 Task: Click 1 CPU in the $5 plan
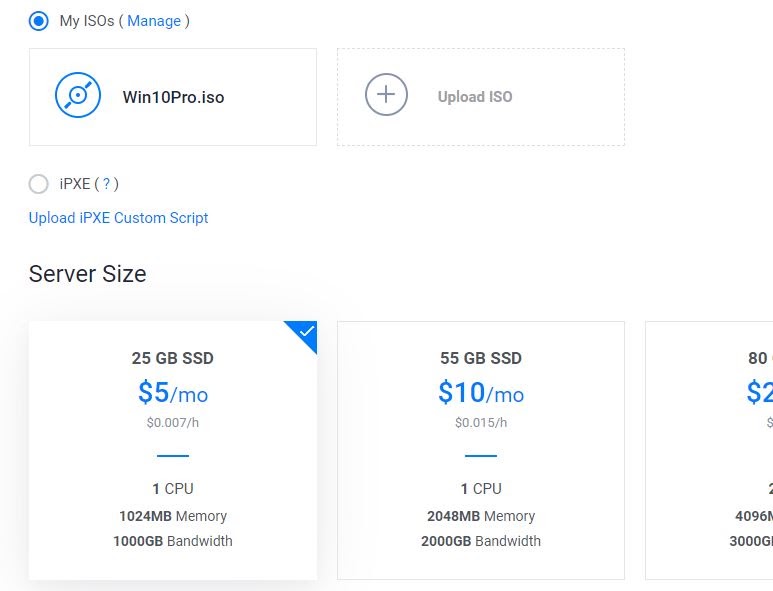(173, 488)
